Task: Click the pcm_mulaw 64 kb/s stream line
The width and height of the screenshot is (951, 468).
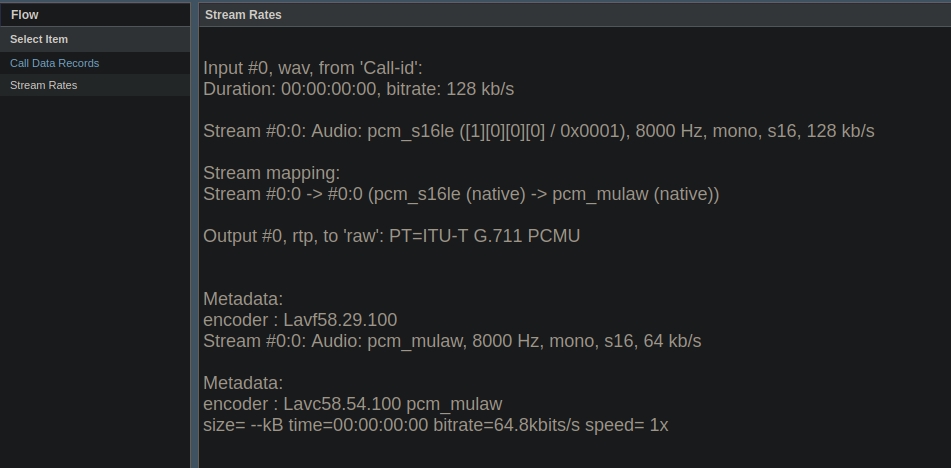Action: tap(452, 341)
